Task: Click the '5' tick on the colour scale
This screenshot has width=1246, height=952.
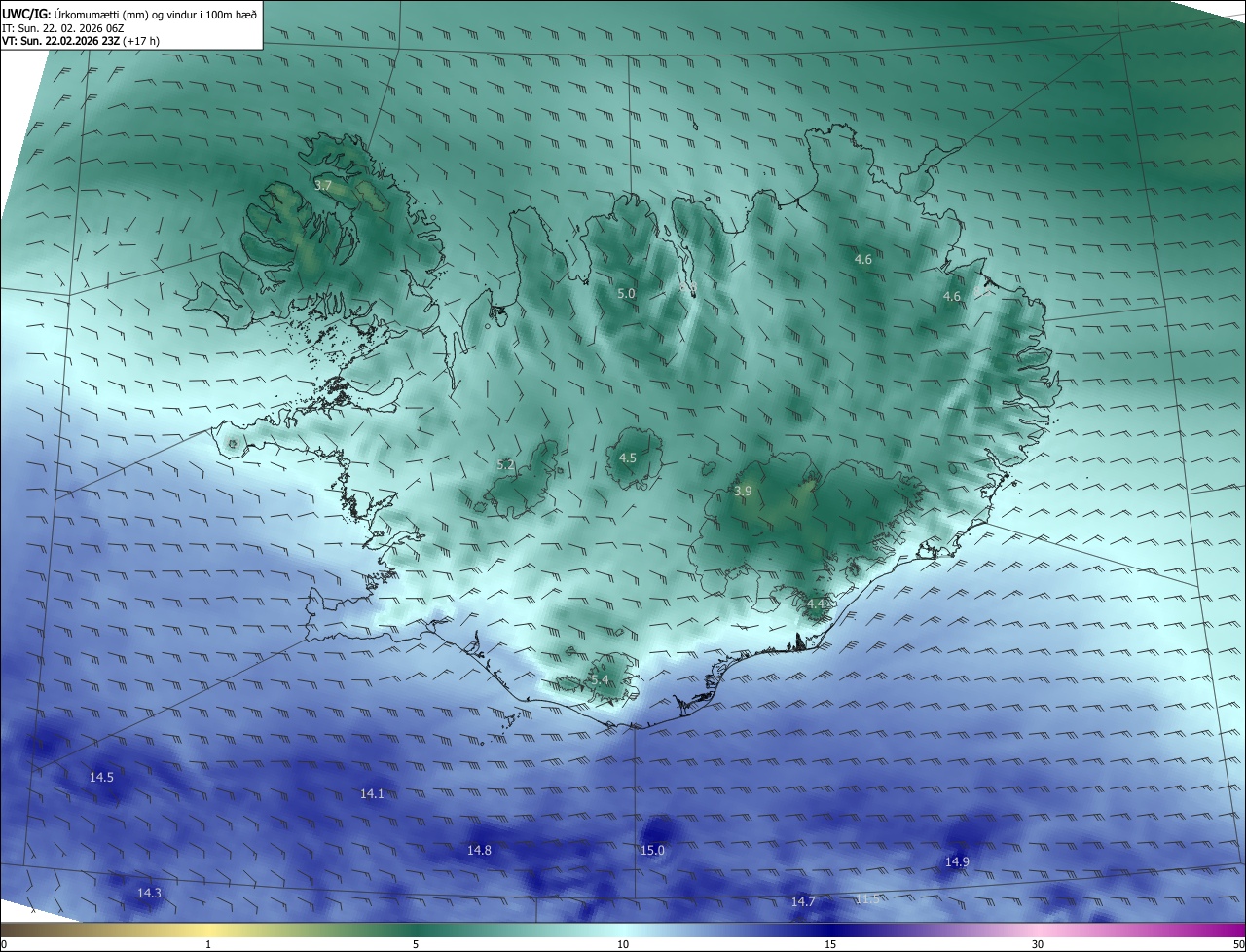Action: [x=416, y=944]
